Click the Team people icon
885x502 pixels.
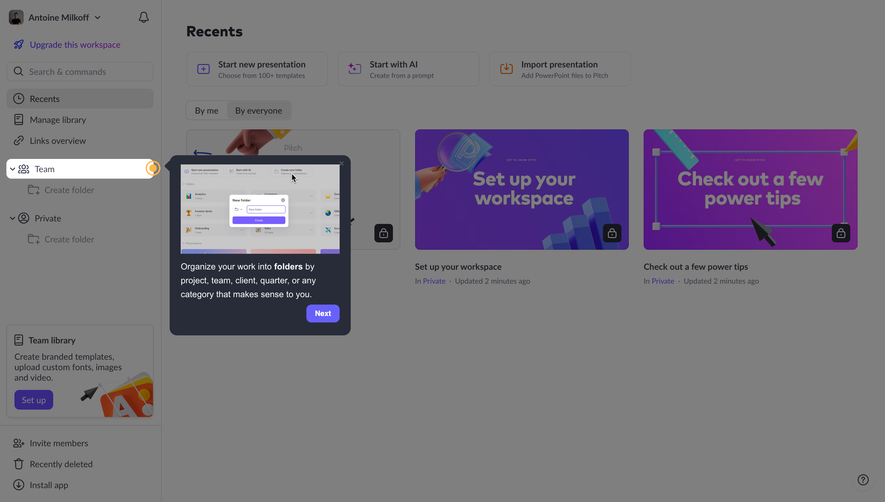[x=24, y=169]
